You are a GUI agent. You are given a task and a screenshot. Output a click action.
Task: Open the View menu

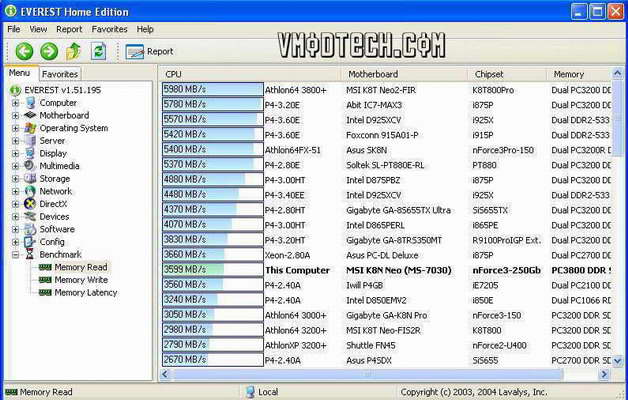(x=38, y=29)
